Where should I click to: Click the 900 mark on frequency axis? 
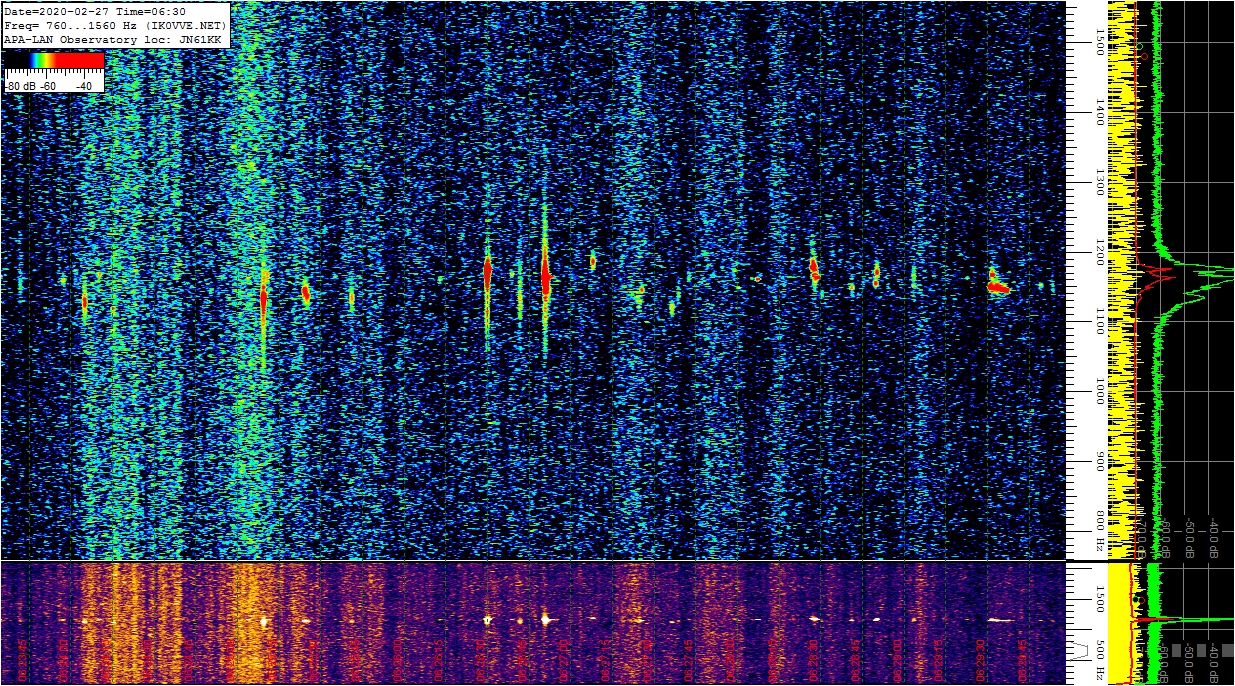(1098, 460)
